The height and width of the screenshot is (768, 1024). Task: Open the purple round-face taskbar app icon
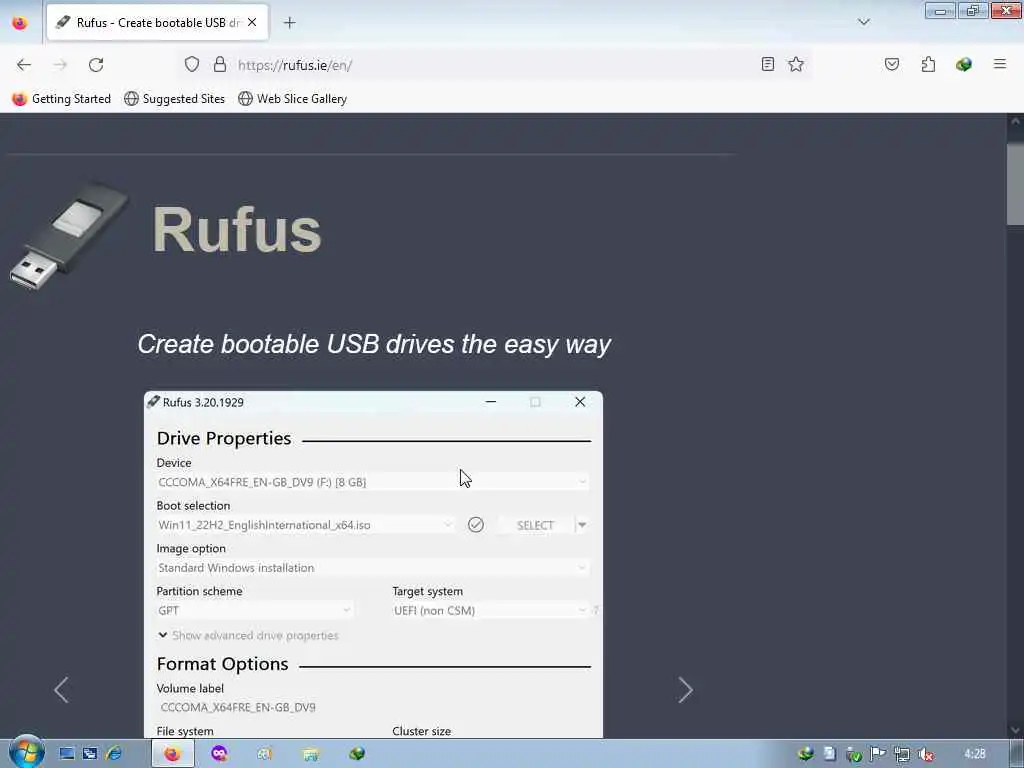(x=219, y=754)
